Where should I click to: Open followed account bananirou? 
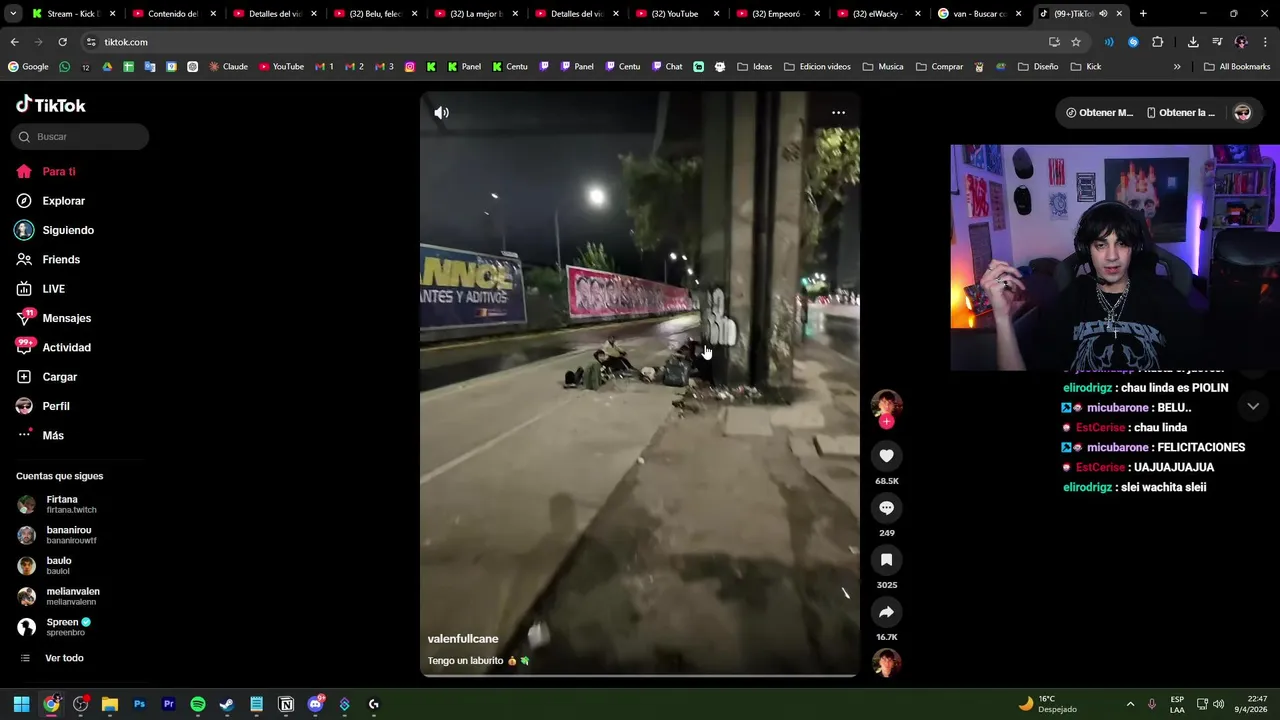(68, 535)
